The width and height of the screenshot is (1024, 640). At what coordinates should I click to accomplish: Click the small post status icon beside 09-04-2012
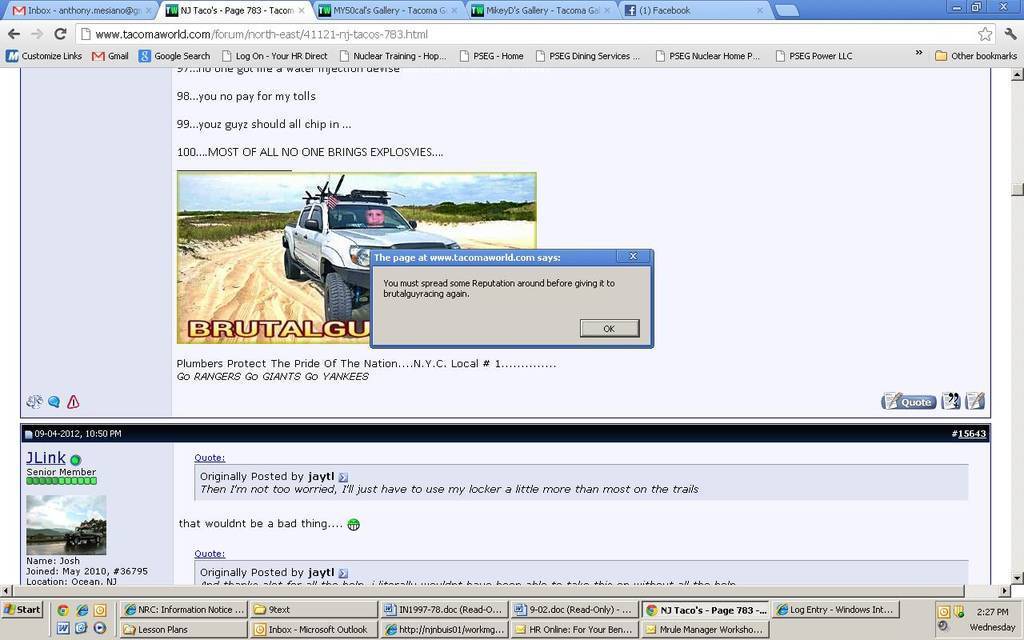29,434
